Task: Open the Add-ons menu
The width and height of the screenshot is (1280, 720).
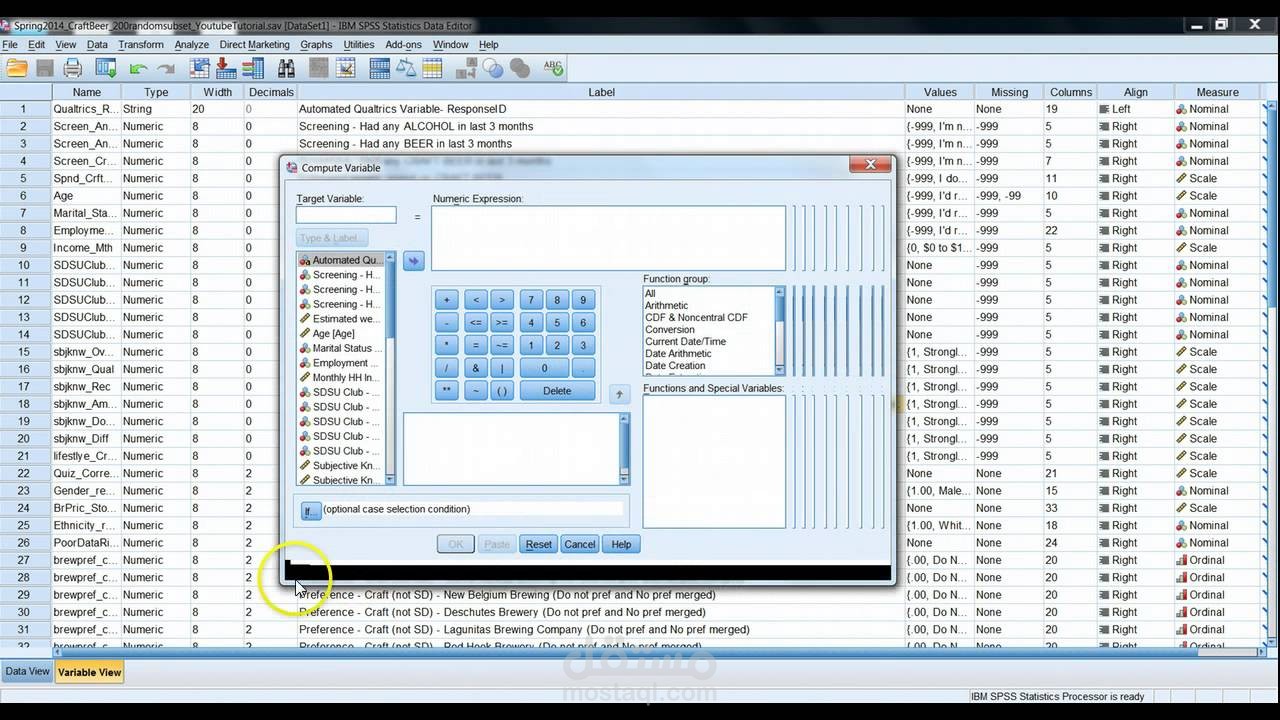Action: pos(403,45)
